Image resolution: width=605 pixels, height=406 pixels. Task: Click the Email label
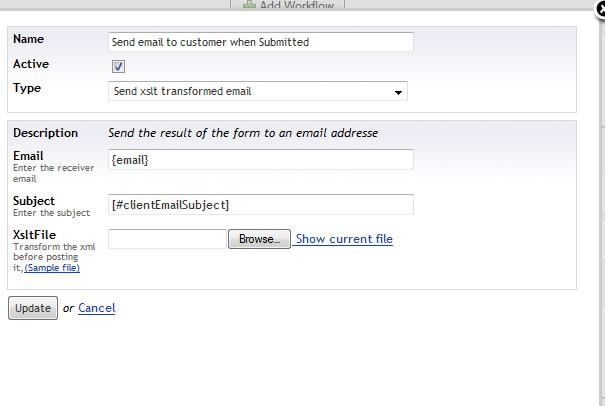coord(28,156)
